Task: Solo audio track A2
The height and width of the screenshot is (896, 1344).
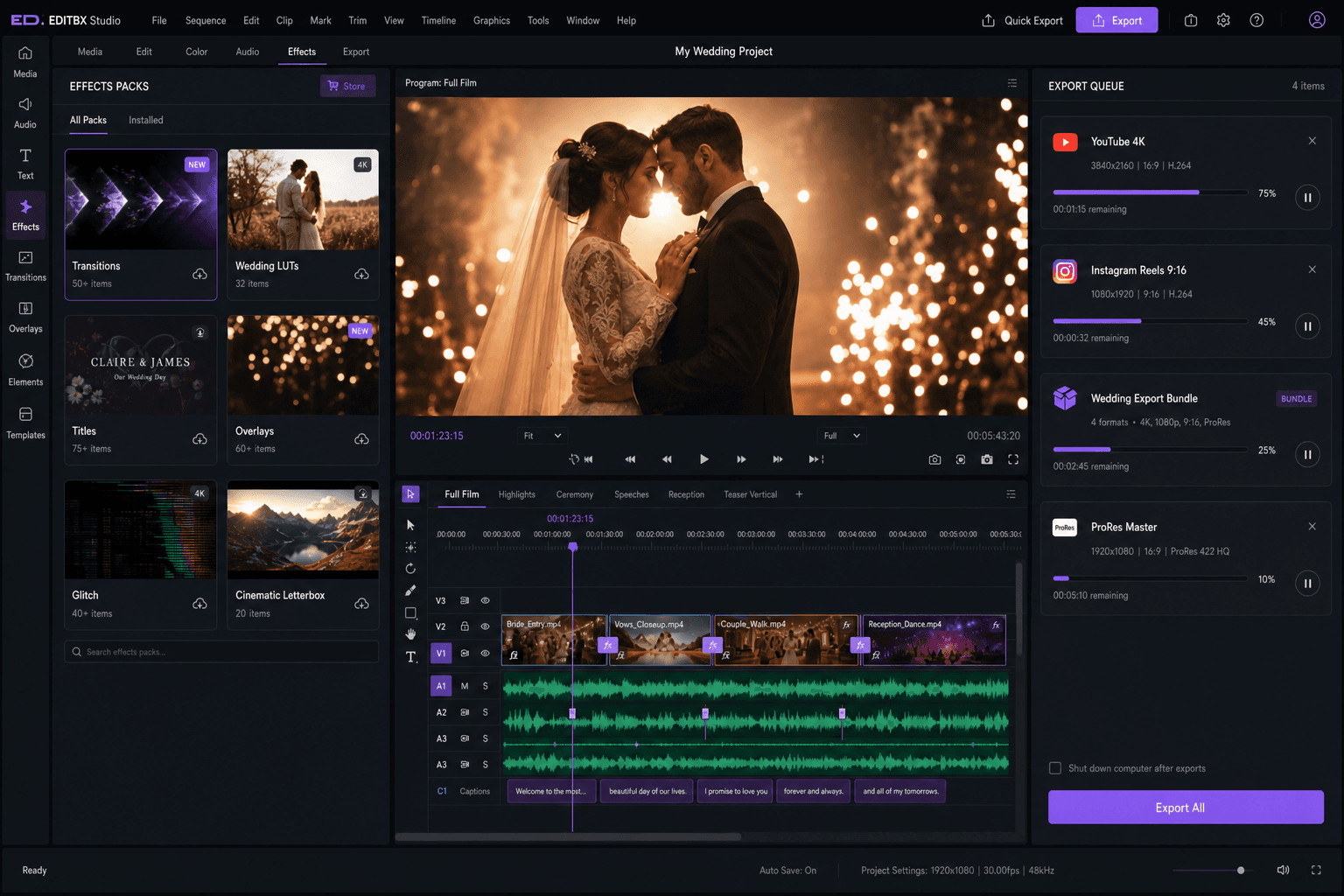Action: click(485, 712)
